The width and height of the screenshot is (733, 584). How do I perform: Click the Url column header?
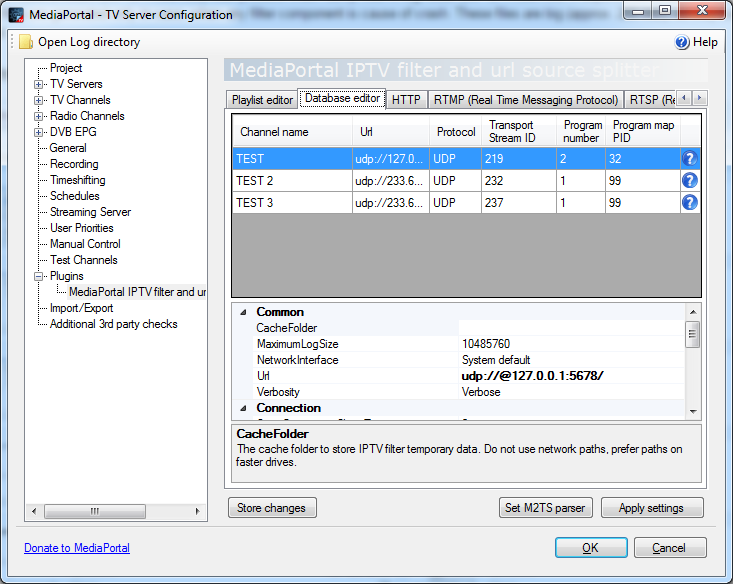pos(391,131)
